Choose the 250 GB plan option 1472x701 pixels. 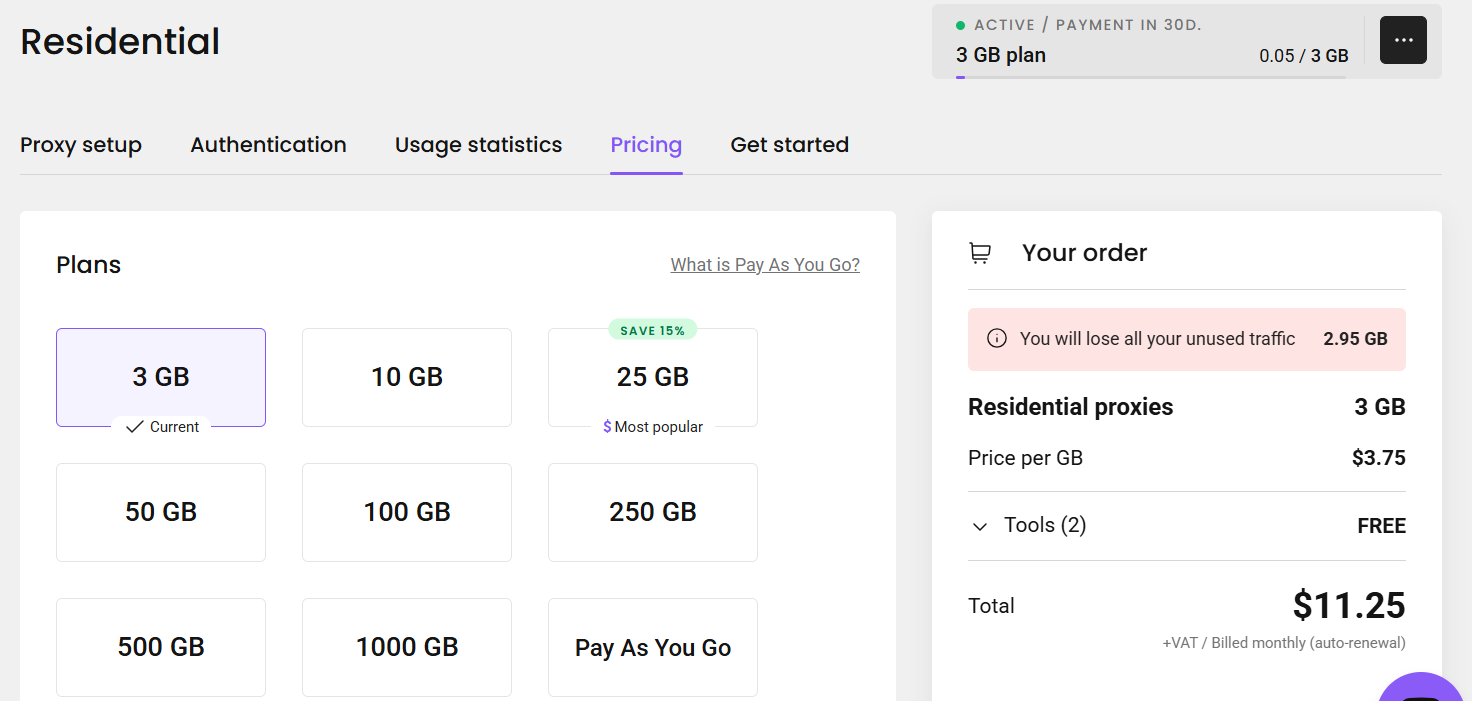click(653, 512)
